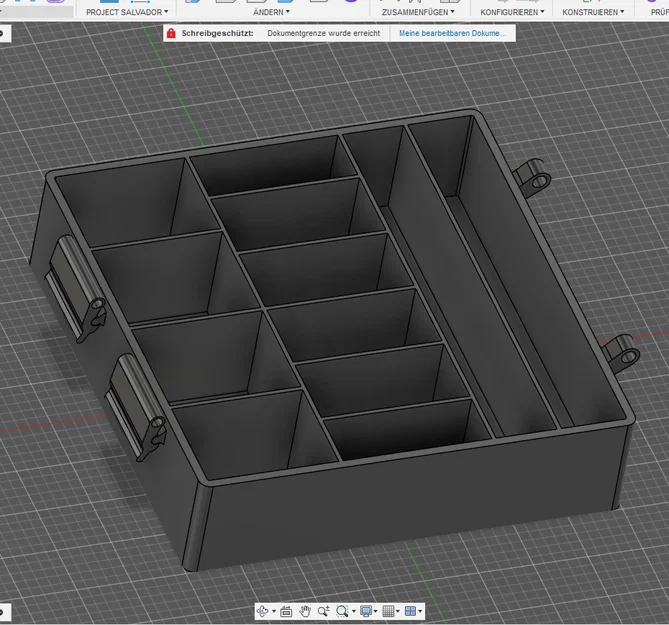Open the PROJECT SALVADOR menu
Screen dimensions: 669x625
tap(127, 12)
